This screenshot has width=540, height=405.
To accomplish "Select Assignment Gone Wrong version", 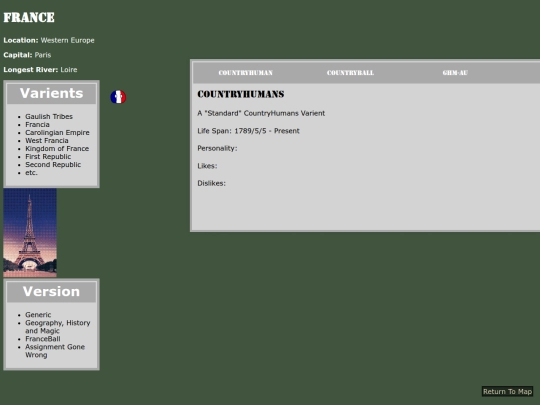I will point(55,351).
